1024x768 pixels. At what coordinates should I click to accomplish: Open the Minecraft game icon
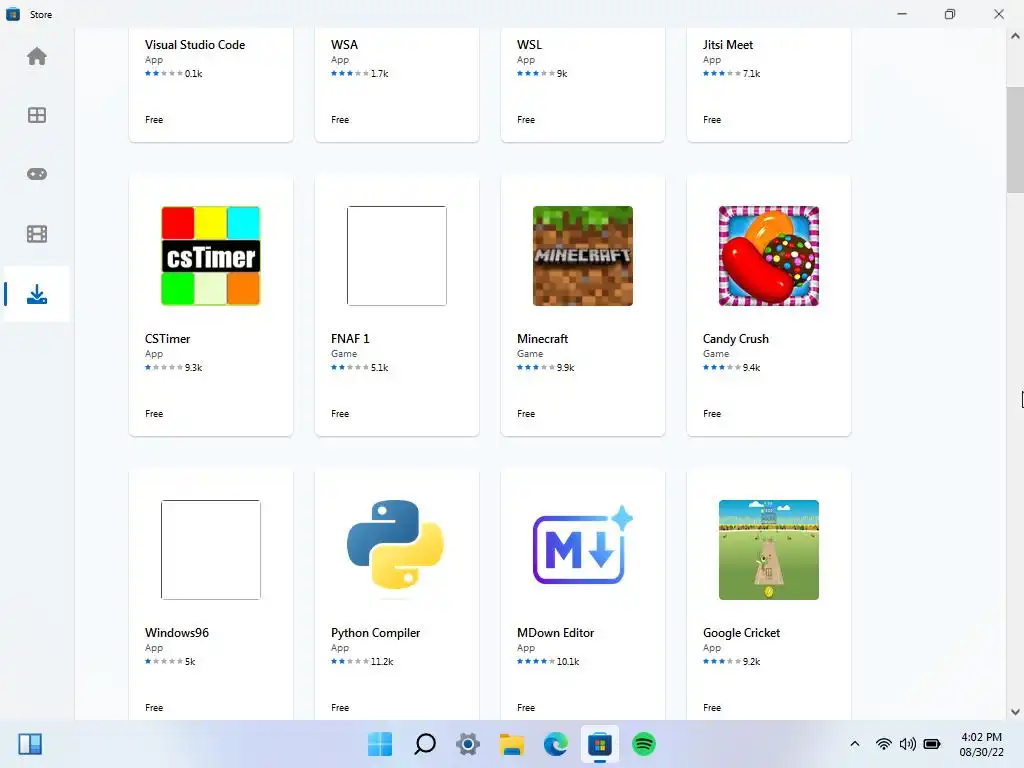(583, 256)
